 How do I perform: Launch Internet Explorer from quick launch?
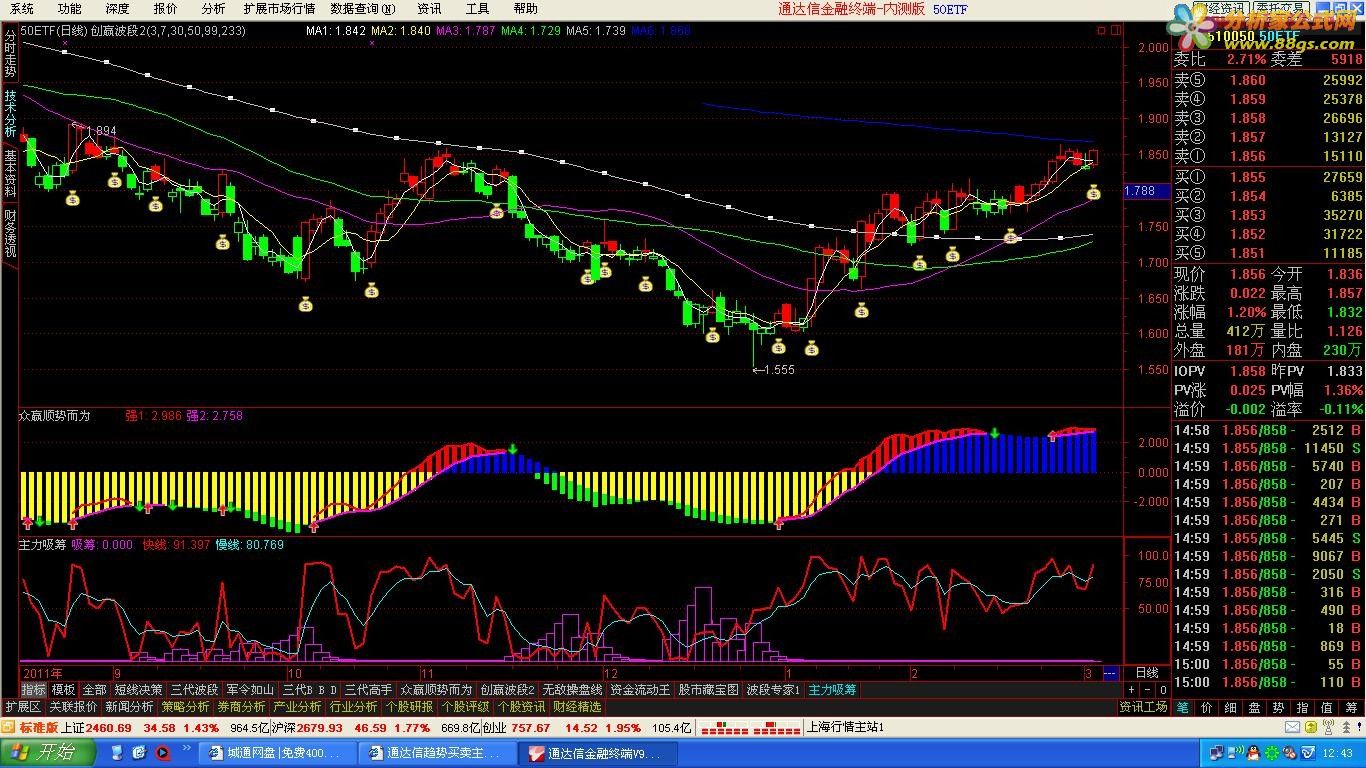(x=139, y=752)
